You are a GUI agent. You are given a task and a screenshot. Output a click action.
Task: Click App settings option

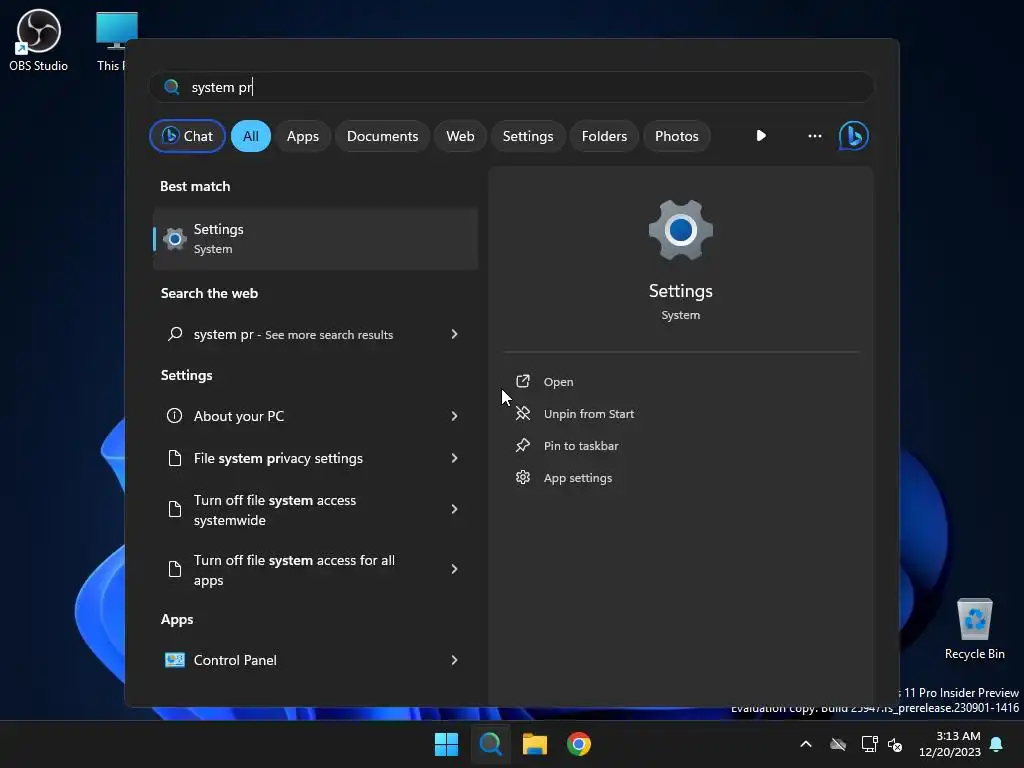(x=577, y=478)
